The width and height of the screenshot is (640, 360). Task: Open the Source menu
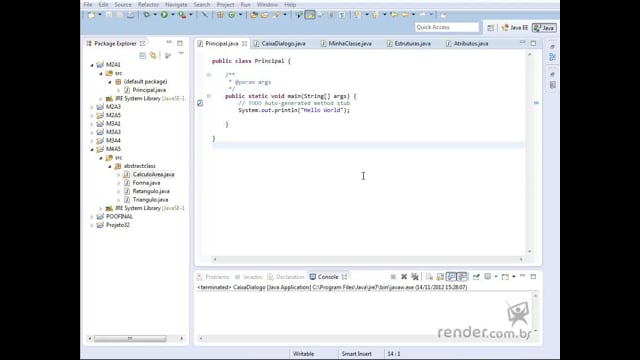click(123, 4)
